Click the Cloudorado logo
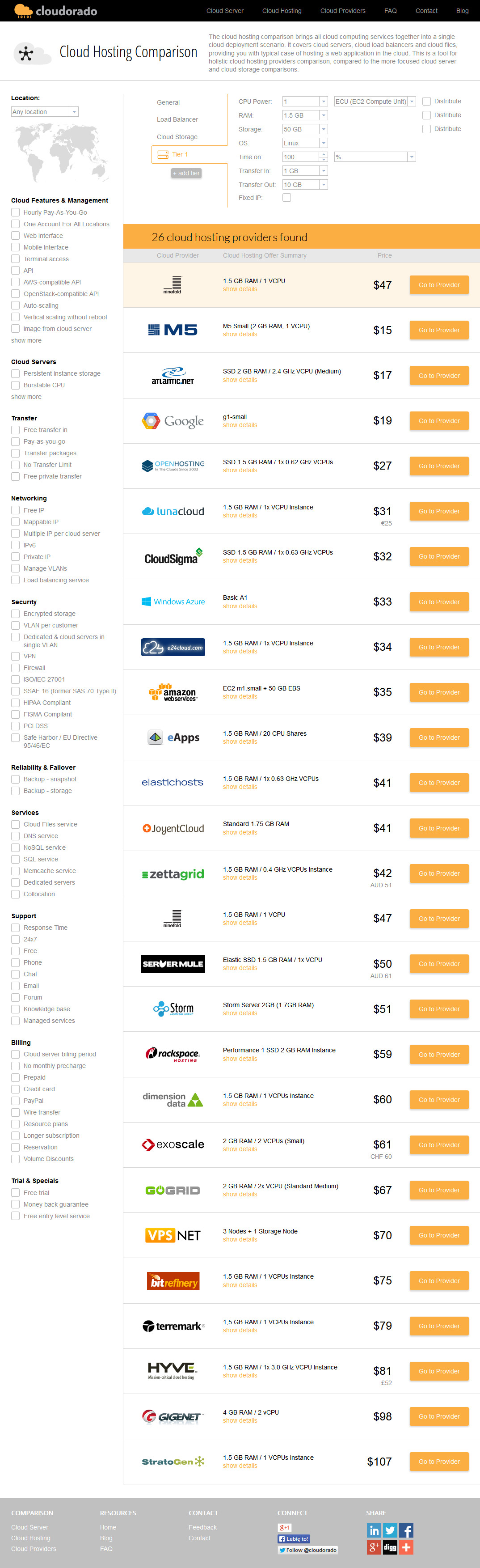Image resolution: width=480 pixels, height=1568 pixels. (55, 10)
